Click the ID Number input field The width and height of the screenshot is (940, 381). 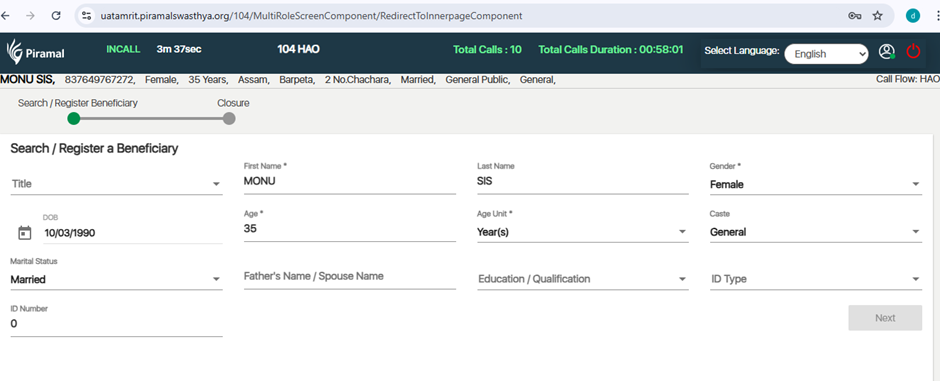pyautogui.click(x=117, y=324)
